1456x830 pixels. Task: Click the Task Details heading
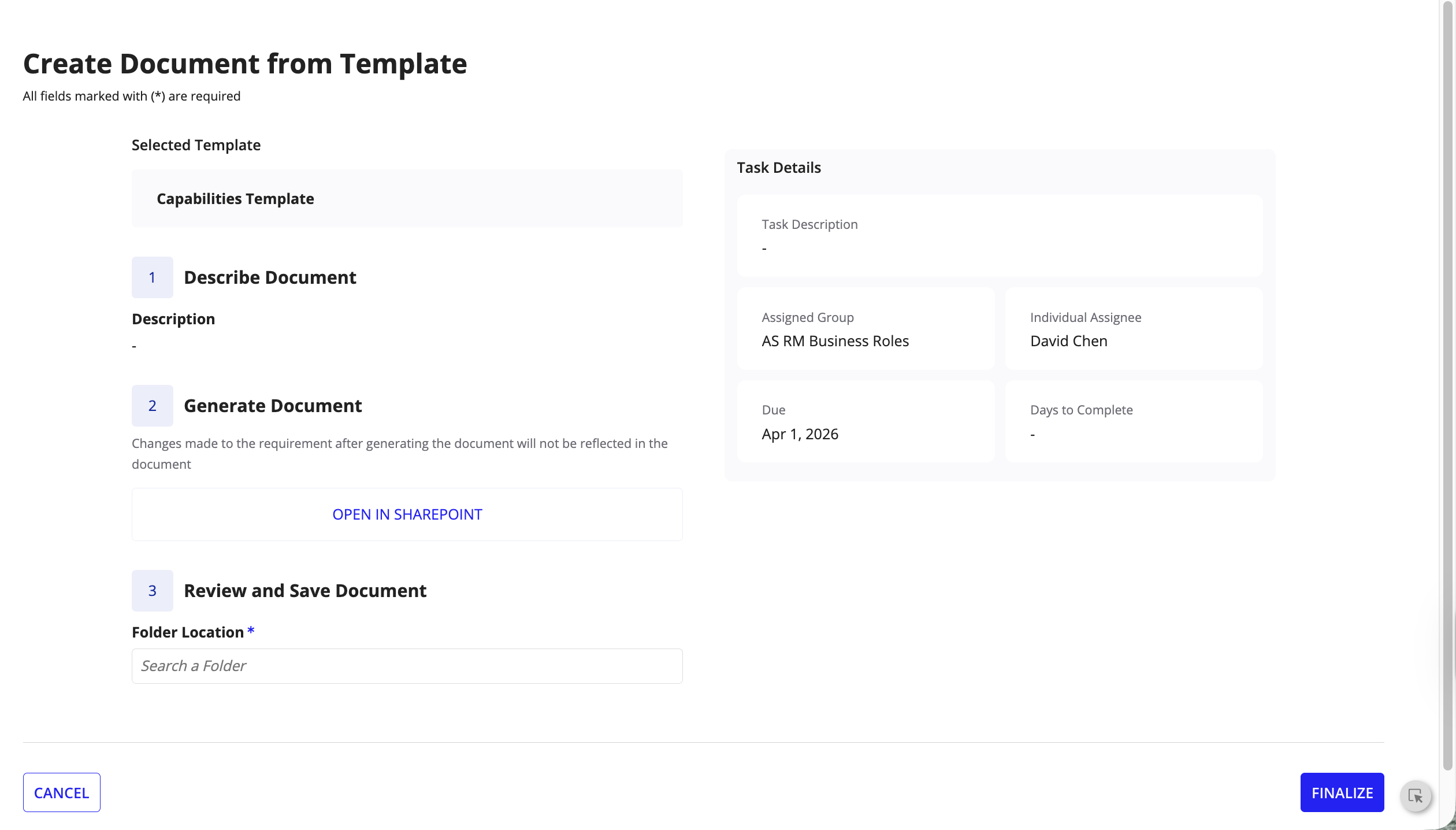click(x=778, y=168)
